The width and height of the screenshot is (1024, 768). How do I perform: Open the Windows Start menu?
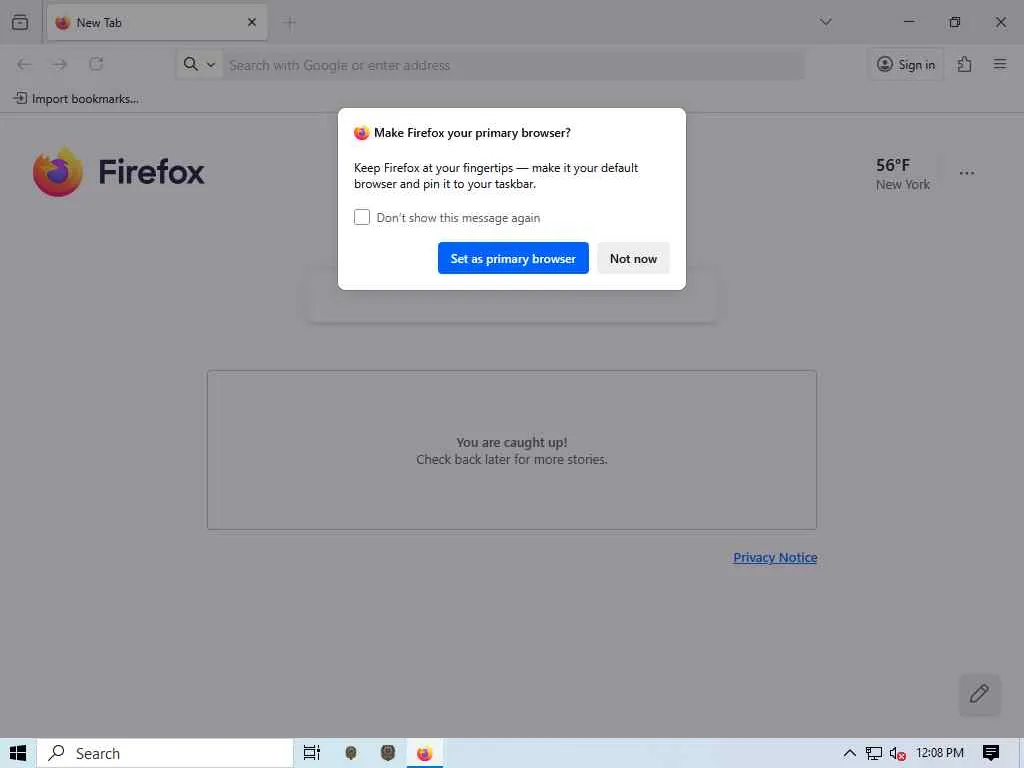18,753
